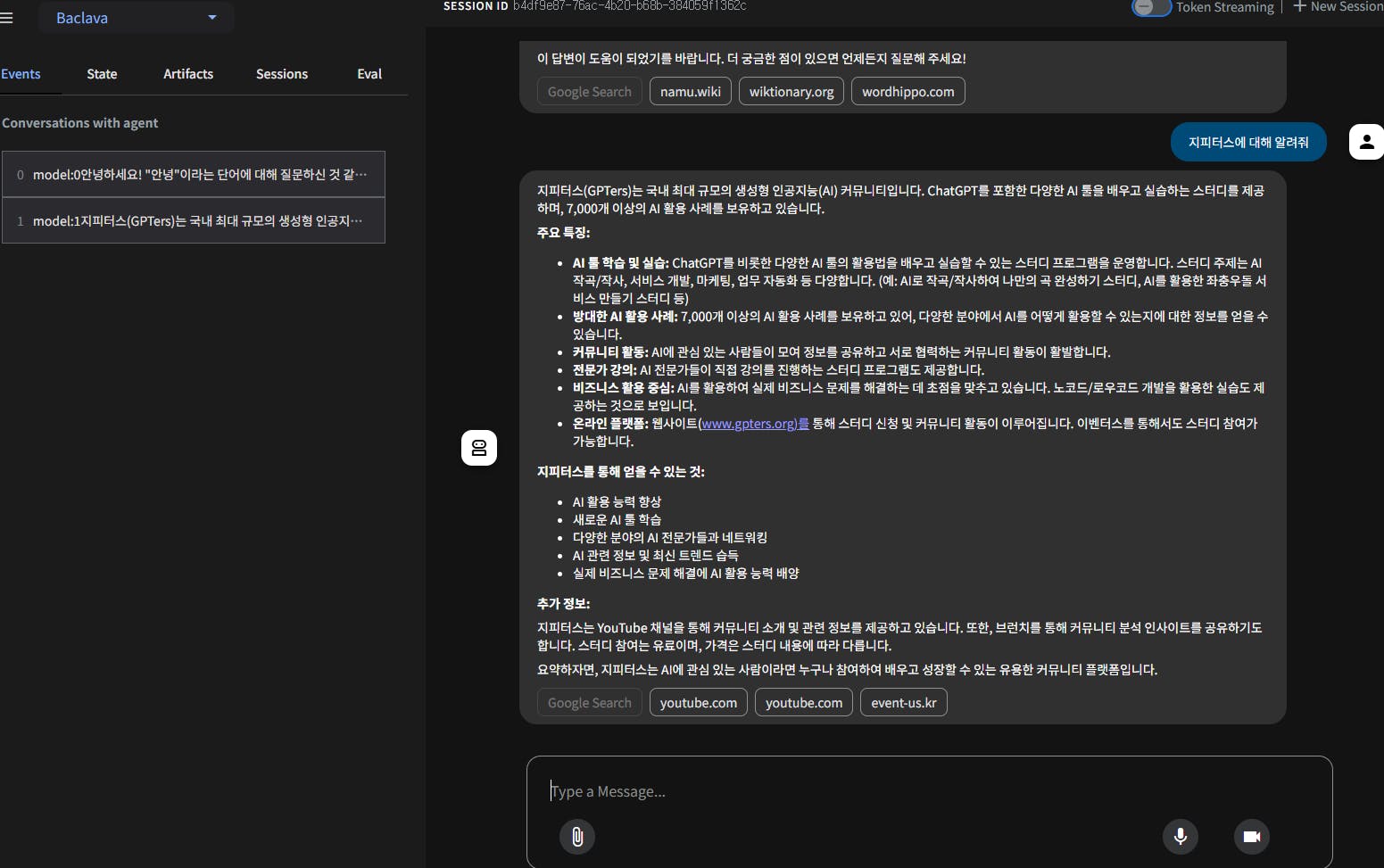Click the agent robot avatar icon
The height and width of the screenshot is (868, 1384).
point(479,448)
